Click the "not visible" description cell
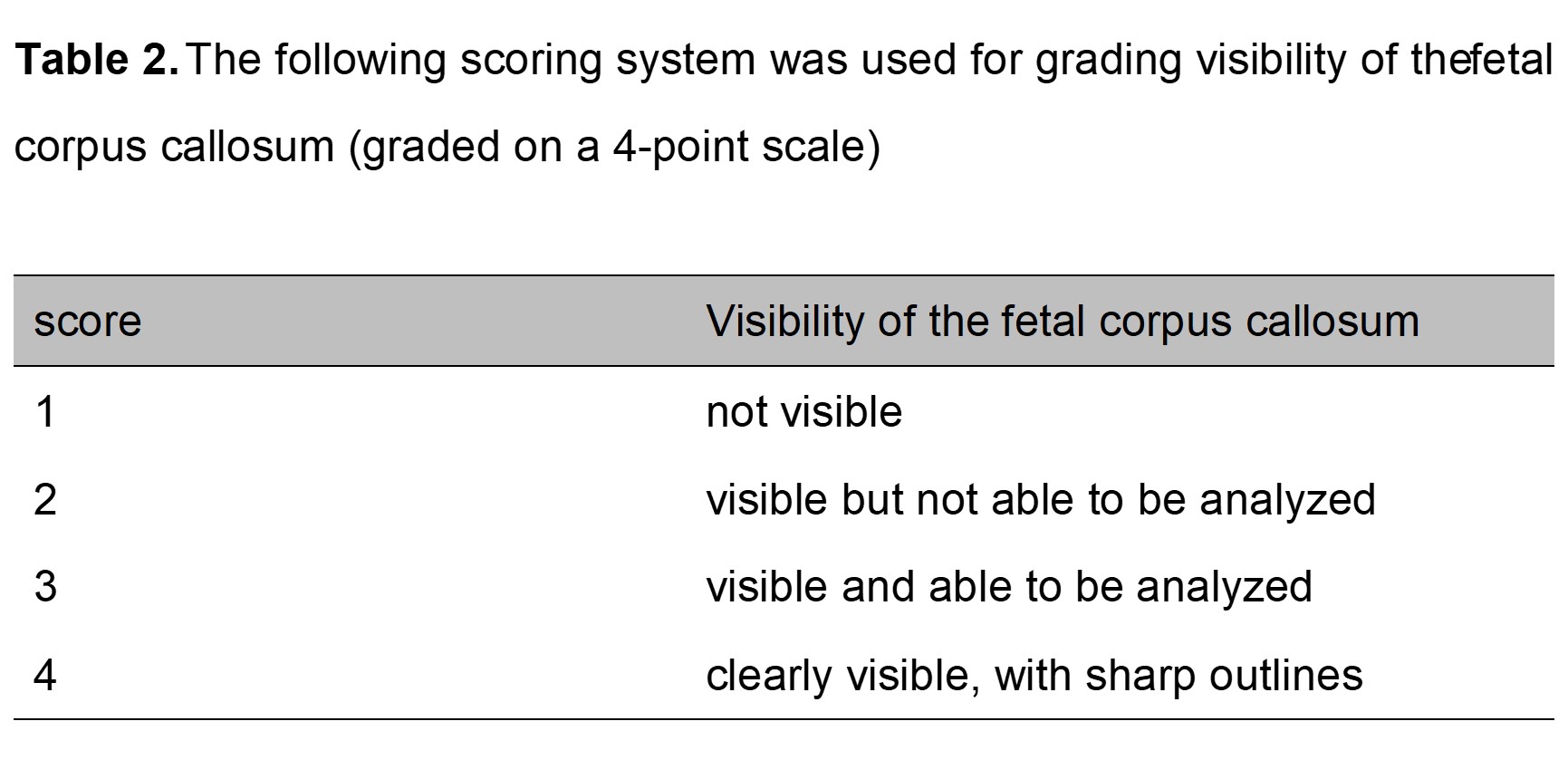This screenshot has width=1568, height=779. coord(803,412)
